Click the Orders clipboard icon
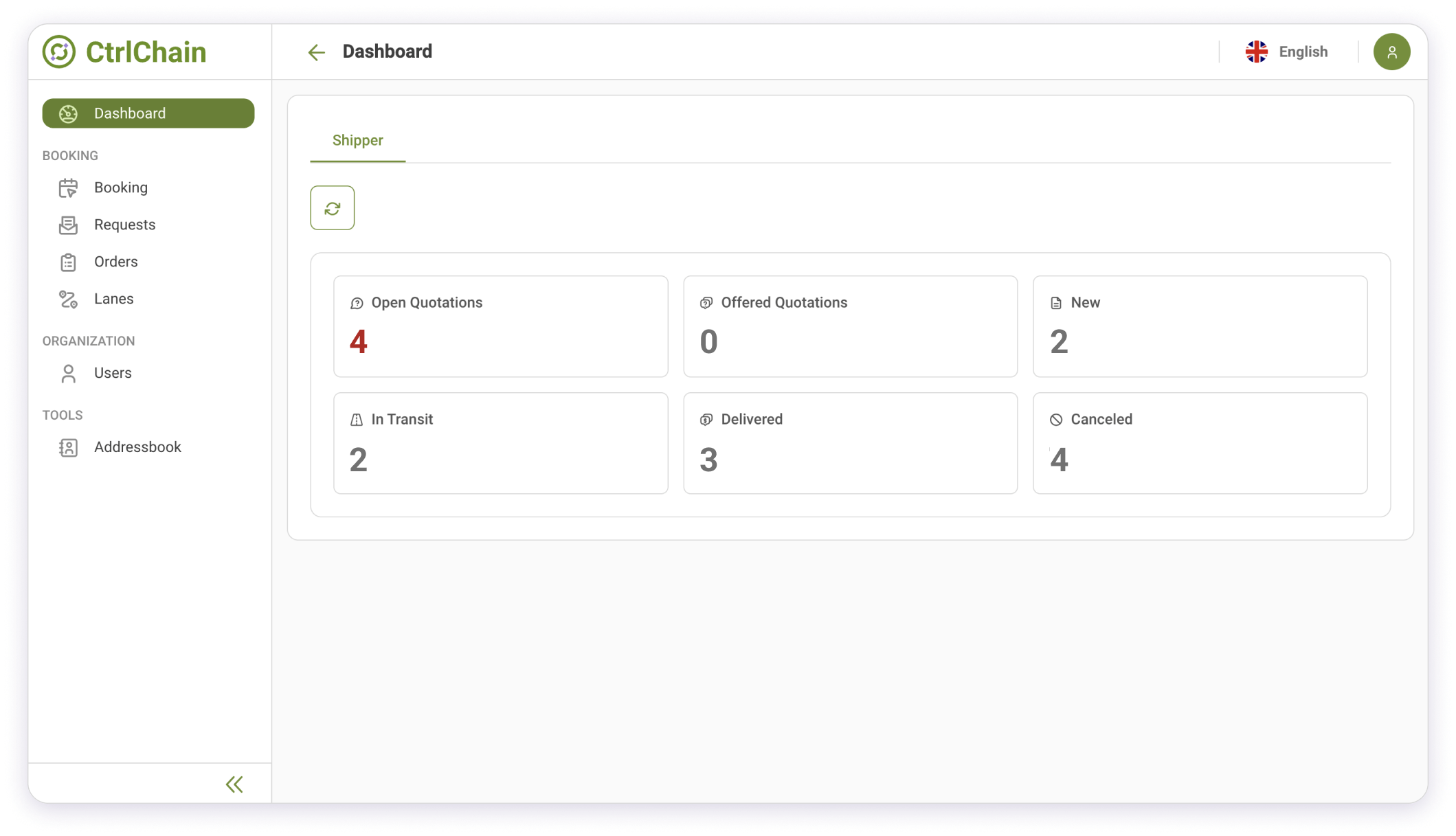The width and height of the screenshot is (1456, 836). click(68, 262)
